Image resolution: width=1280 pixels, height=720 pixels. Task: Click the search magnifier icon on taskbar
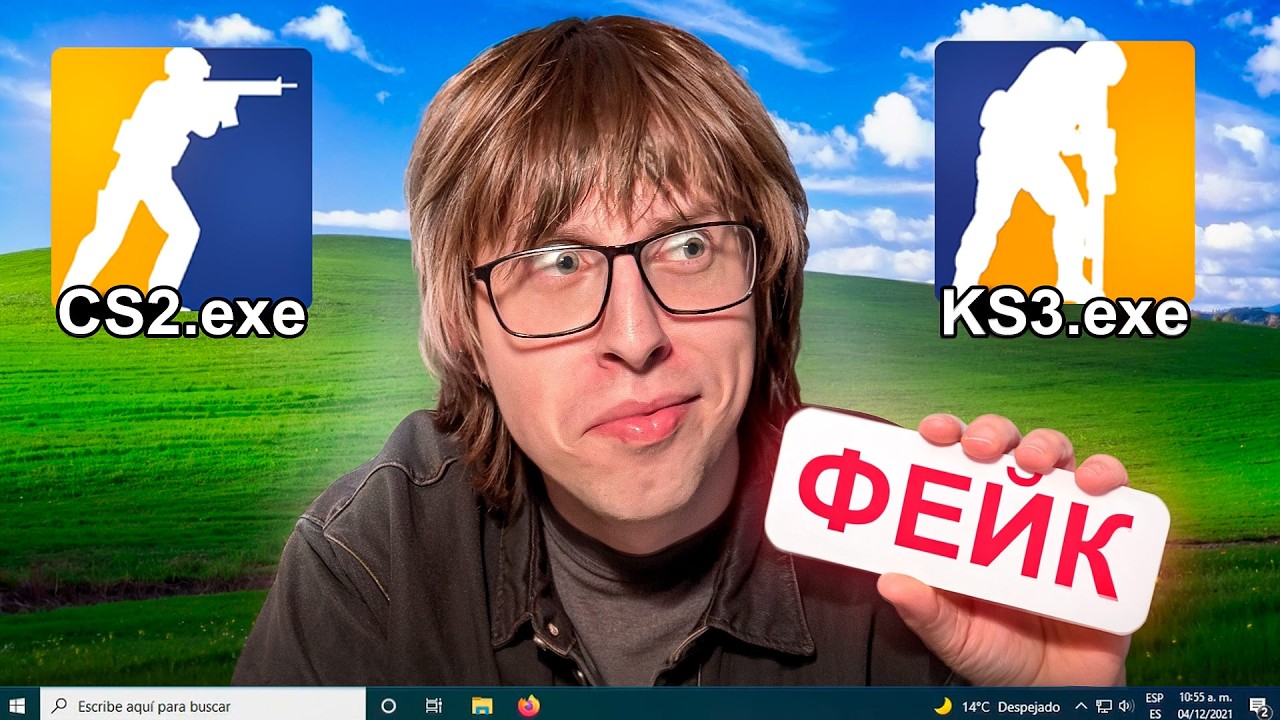point(59,706)
